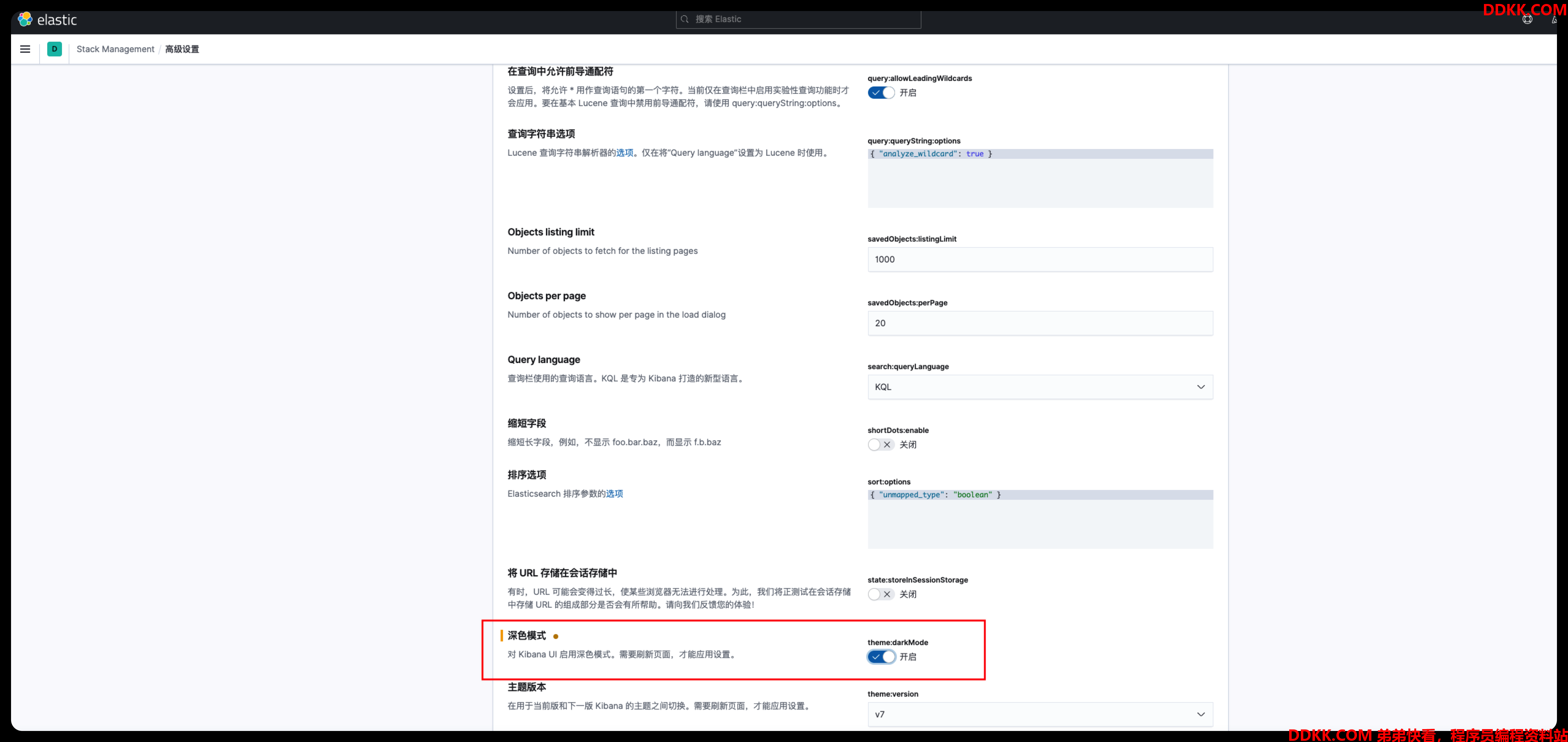Screen dimensions: 1568x742
Task: Open theme:version v7 dropdown
Action: coord(1040,715)
